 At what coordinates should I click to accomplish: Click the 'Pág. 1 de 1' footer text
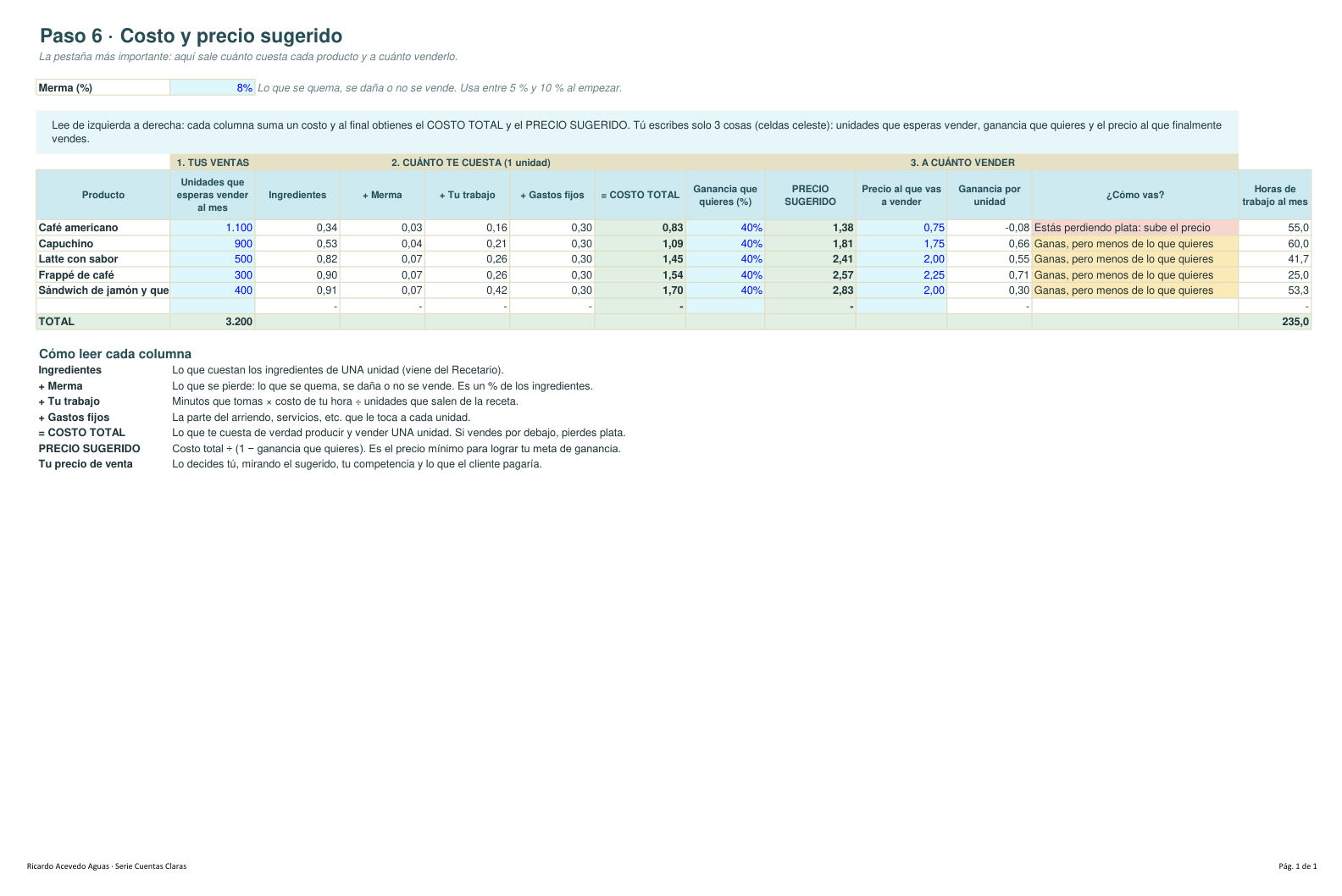click(1298, 866)
